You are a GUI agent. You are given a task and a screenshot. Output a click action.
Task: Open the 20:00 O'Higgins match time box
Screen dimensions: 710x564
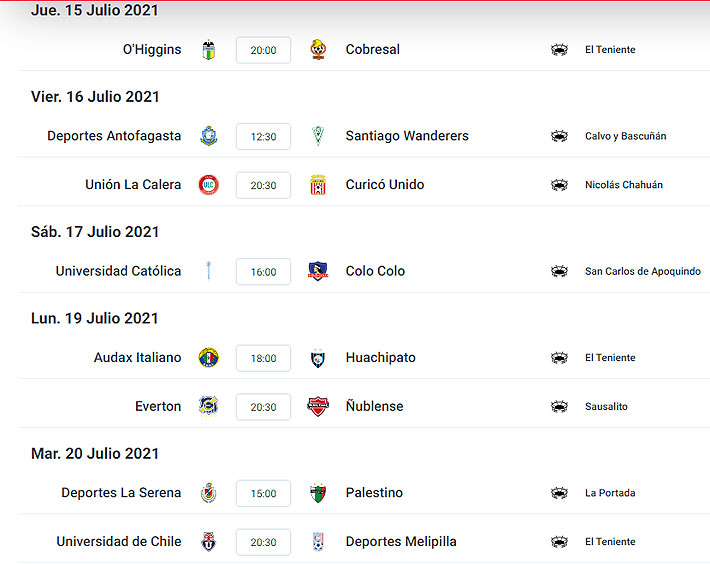coord(263,50)
